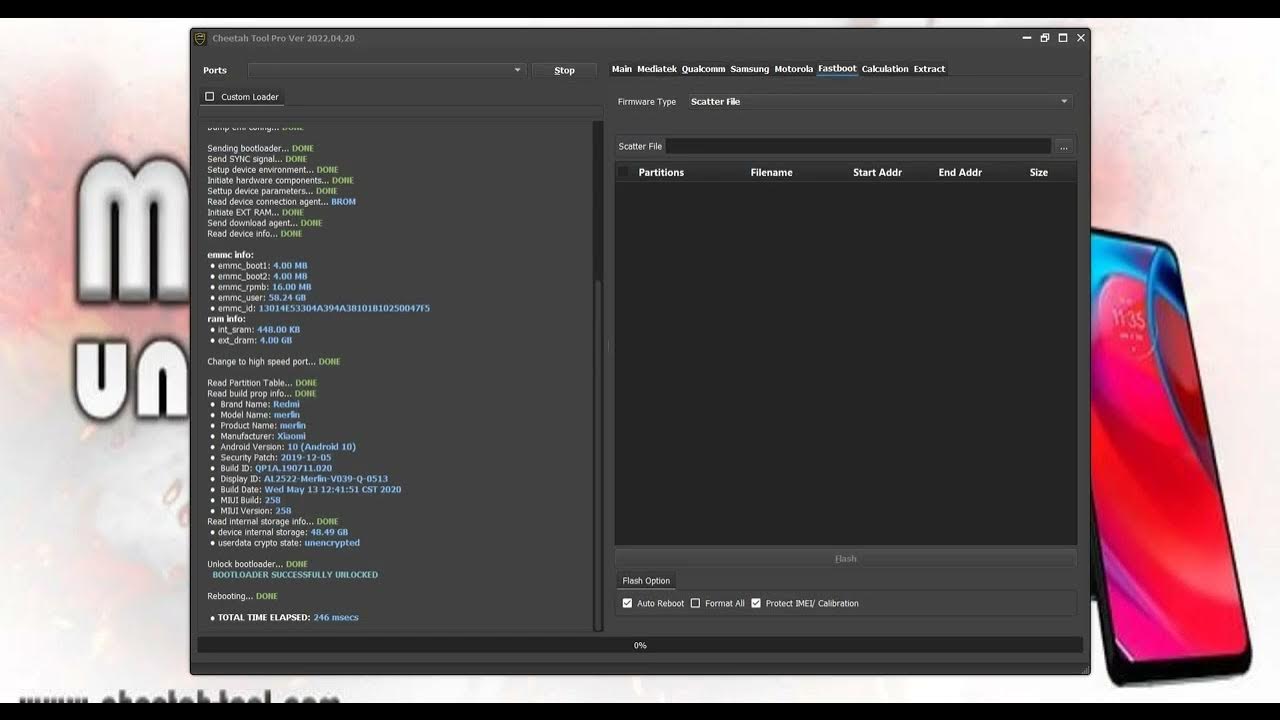Open the Extract tab
Viewport: 1280px width, 720px height.
(x=929, y=69)
